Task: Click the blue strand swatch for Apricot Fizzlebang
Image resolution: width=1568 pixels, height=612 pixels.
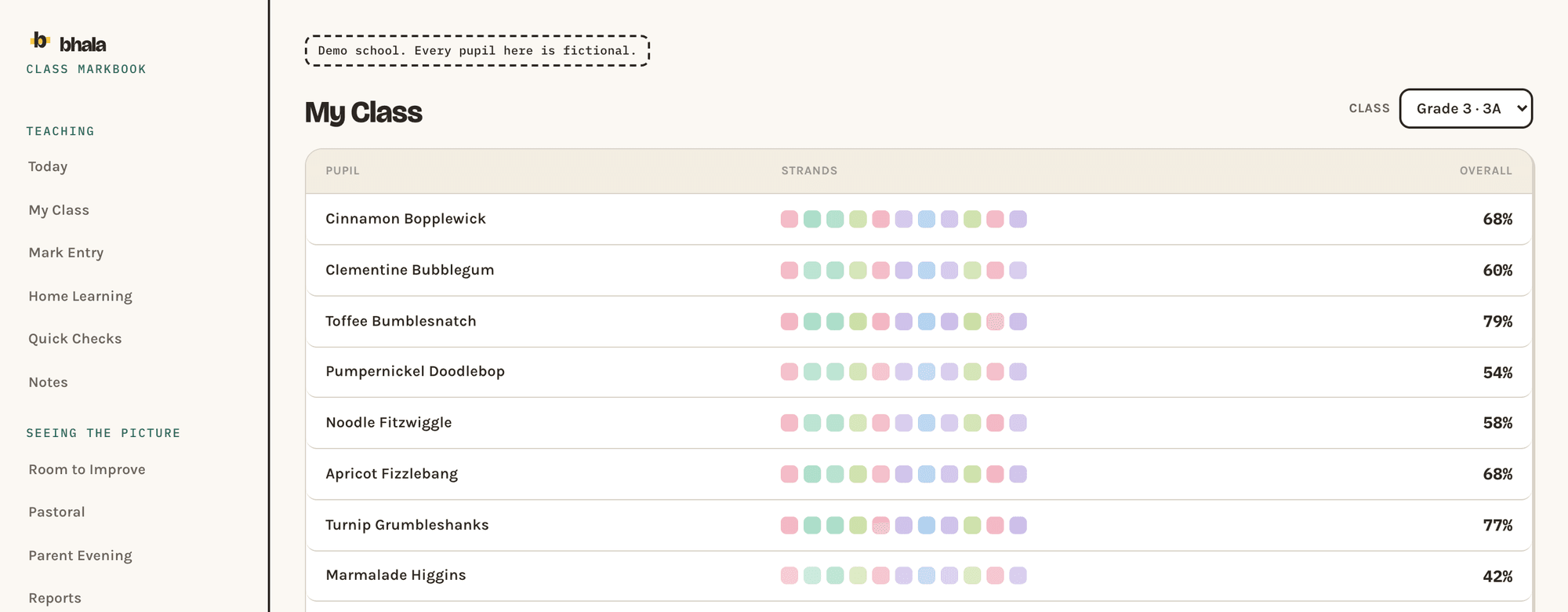Action: point(927,474)
